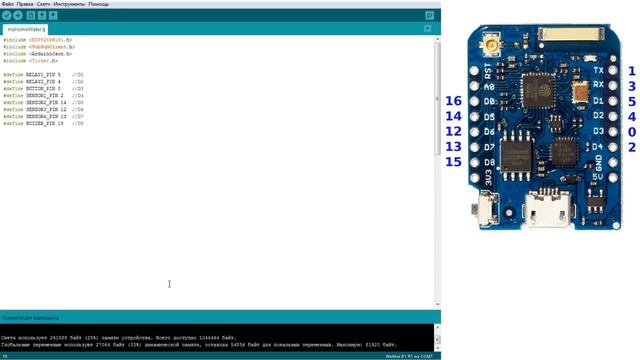Viewport: 640px width, 360px height.
Task: Open the Файл menu
Action: pos(7,4)
